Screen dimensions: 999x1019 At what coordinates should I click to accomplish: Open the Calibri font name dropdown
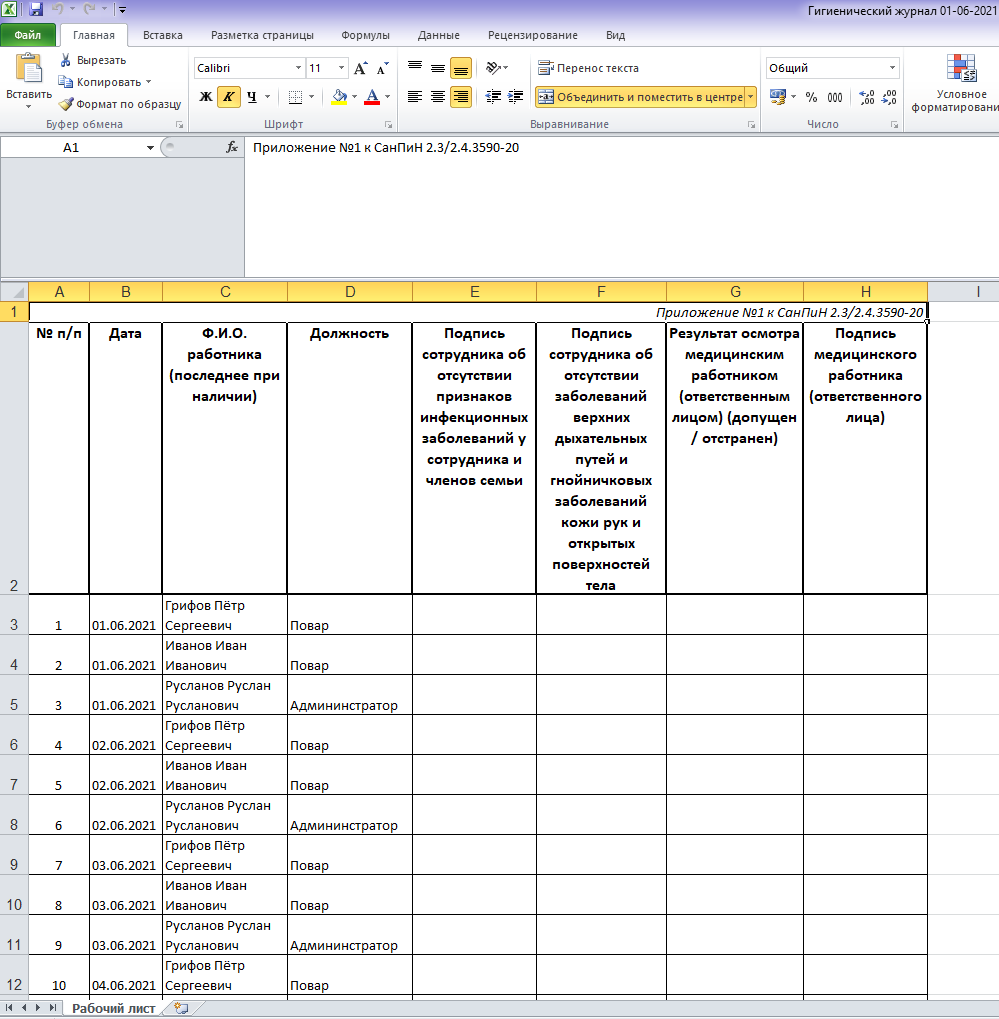tap(298, 68)
